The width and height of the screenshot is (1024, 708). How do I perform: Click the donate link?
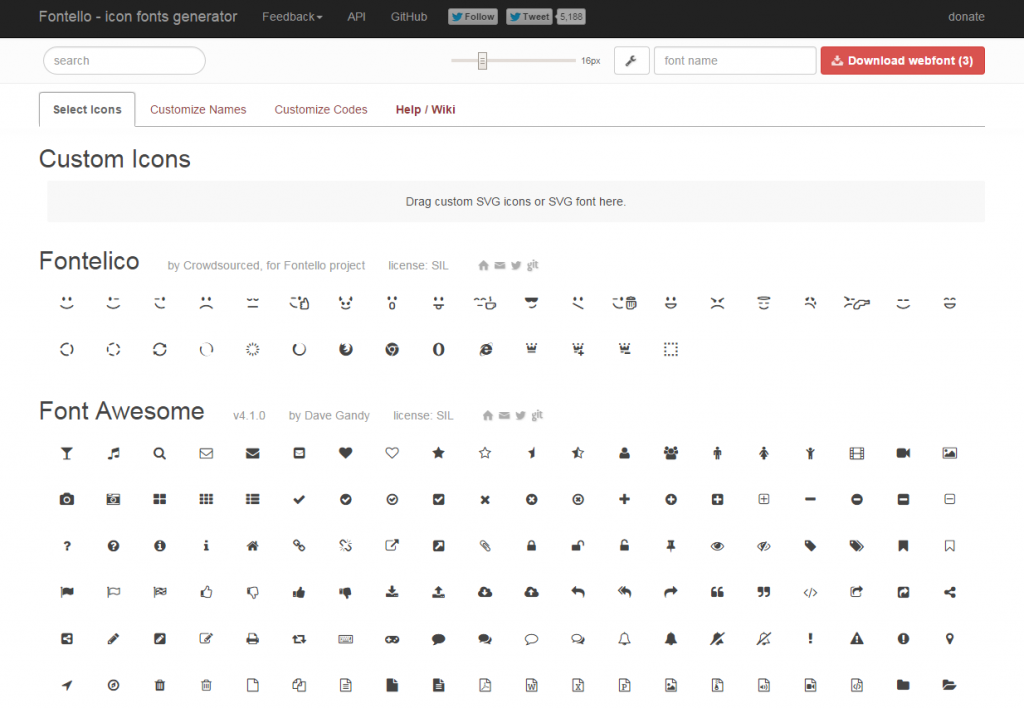pos(966,17)
